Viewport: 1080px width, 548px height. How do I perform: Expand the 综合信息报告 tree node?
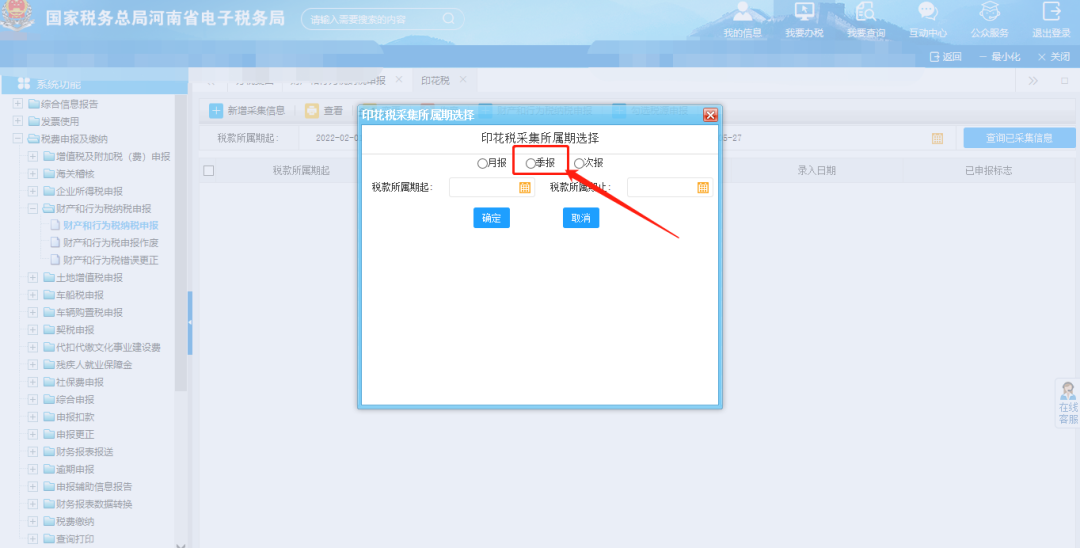click(17, 104)
